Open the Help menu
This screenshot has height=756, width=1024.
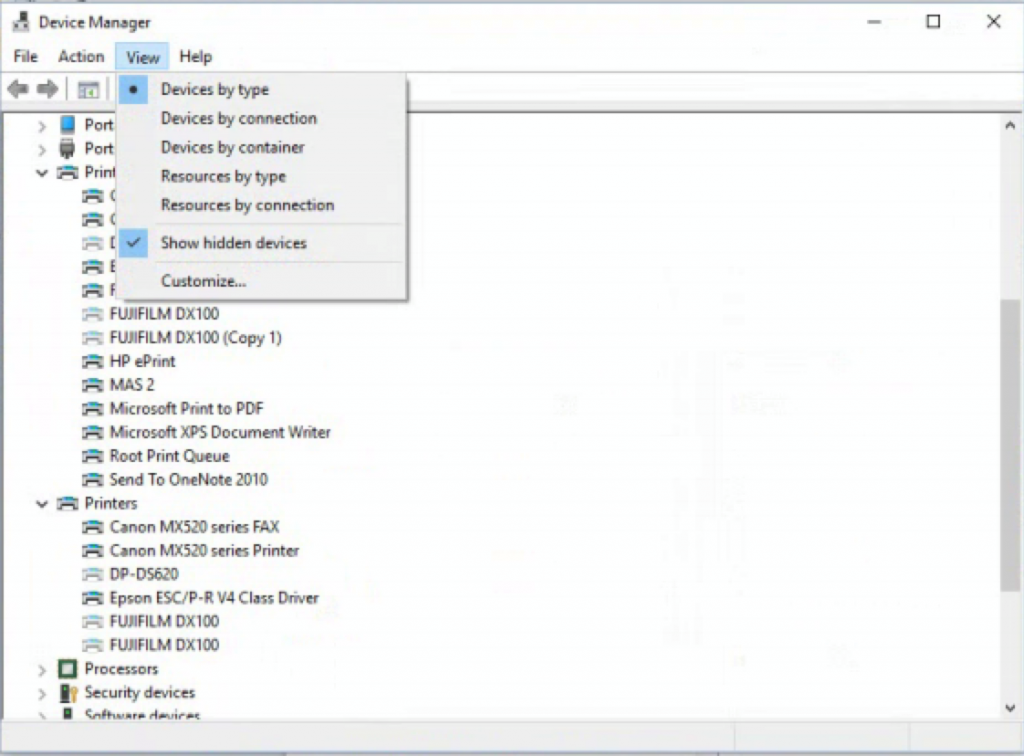tap(195, 57)
